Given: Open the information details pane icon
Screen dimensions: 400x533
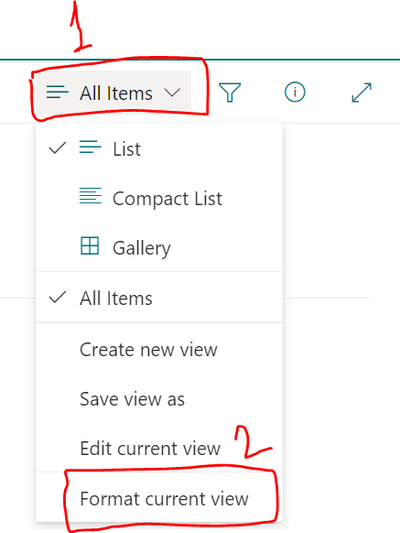Looking at the screenshot, I should [x=295, y=92].
